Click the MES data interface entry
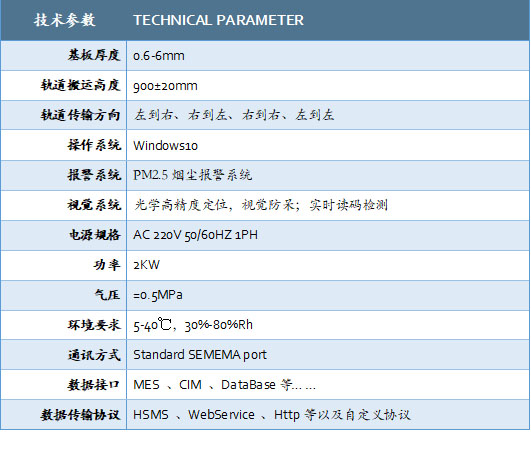 146,385
